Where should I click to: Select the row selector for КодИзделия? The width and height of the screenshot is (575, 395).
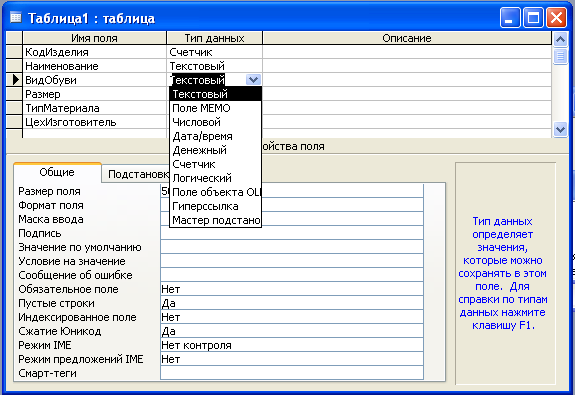click(14, 52)
